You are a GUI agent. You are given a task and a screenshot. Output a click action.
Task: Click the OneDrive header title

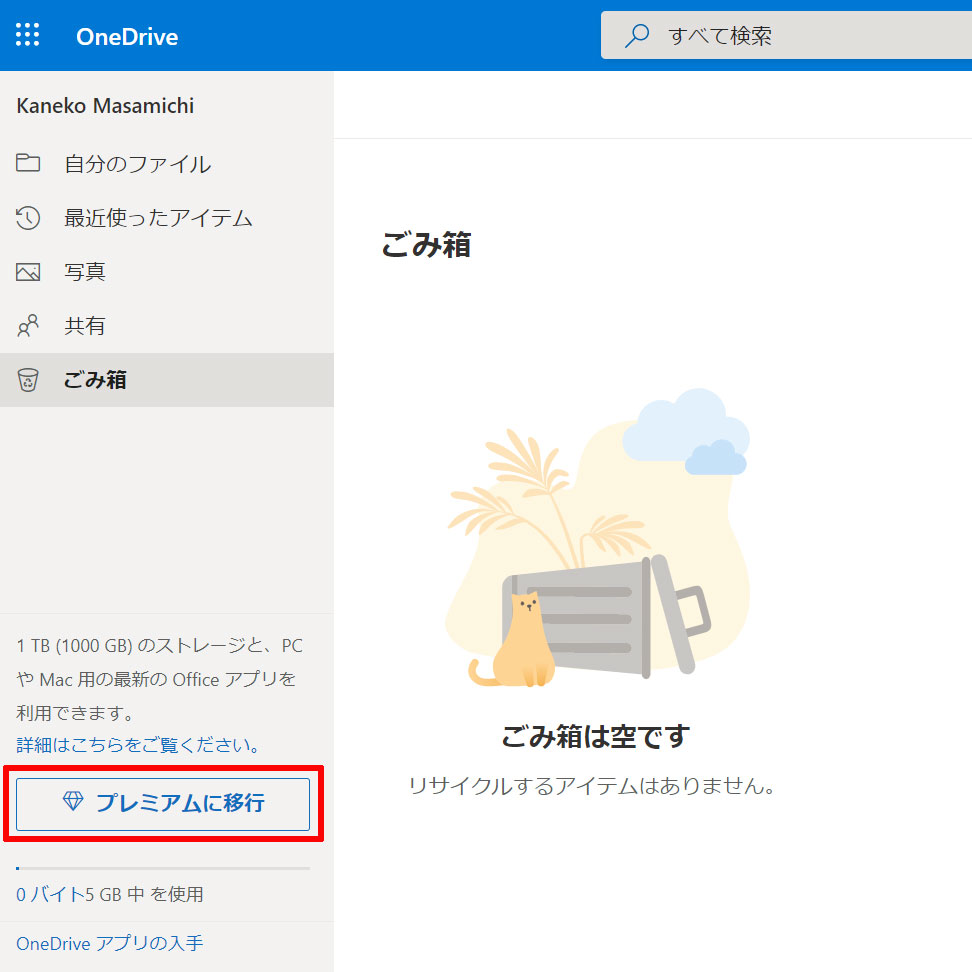pos(127,37)
